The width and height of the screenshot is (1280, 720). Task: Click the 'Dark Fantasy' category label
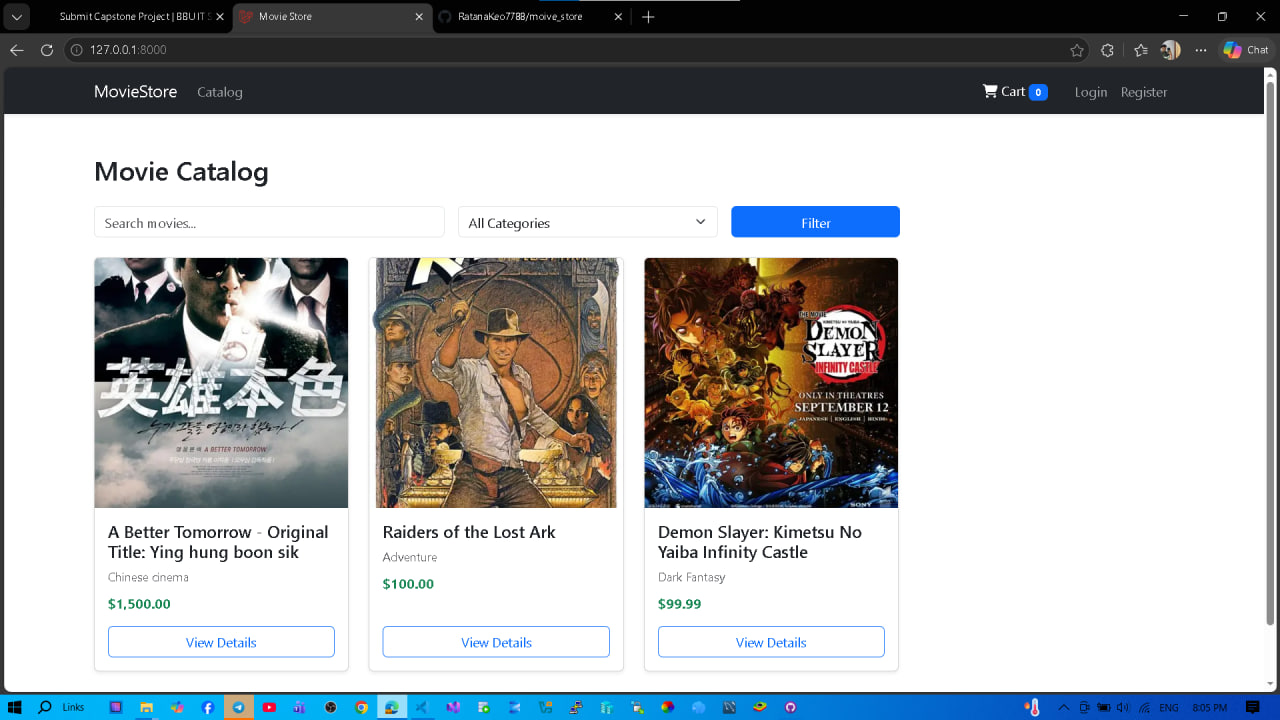[692, 577]
